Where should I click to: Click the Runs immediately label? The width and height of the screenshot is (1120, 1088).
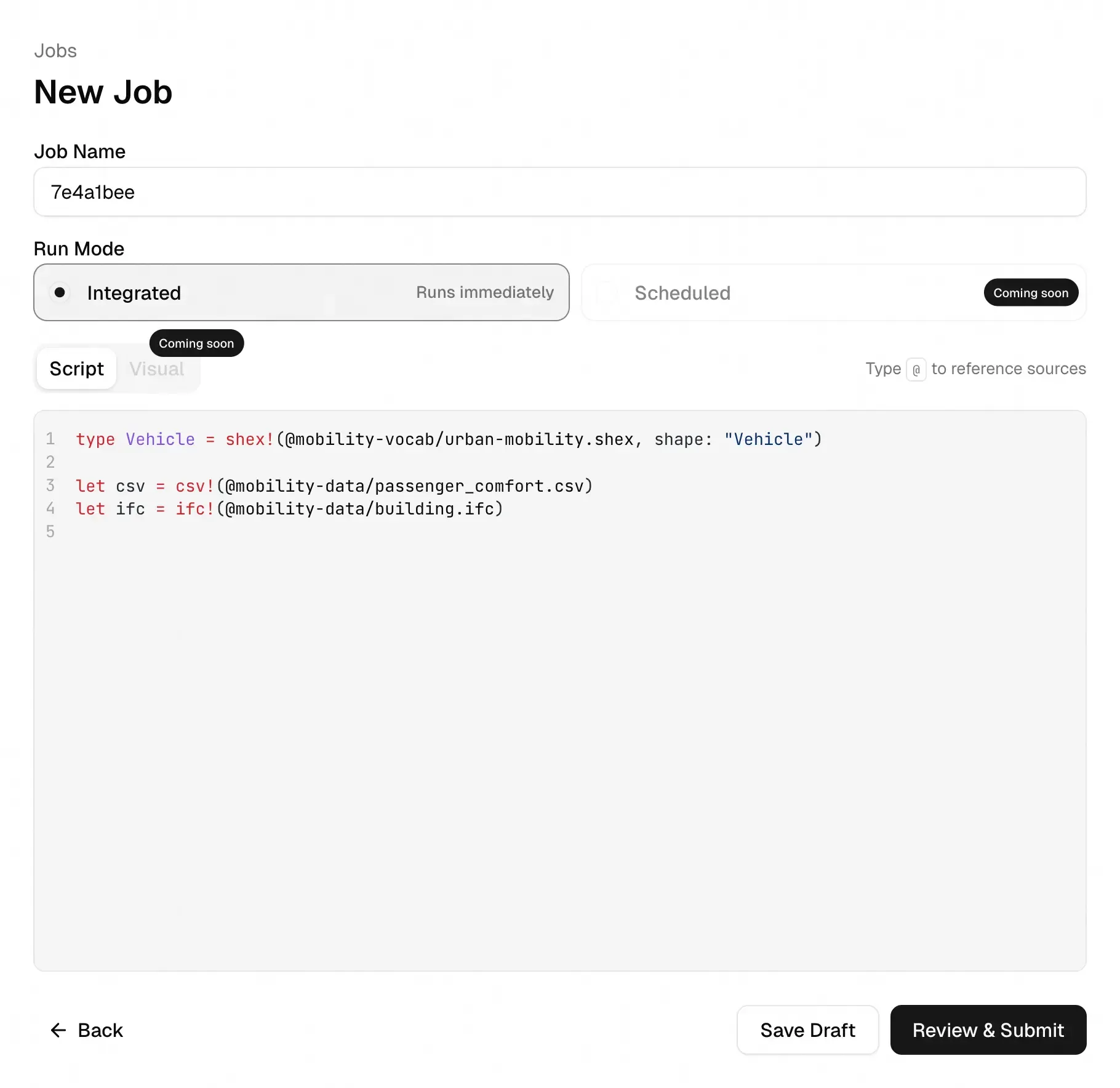click(484, 292)
